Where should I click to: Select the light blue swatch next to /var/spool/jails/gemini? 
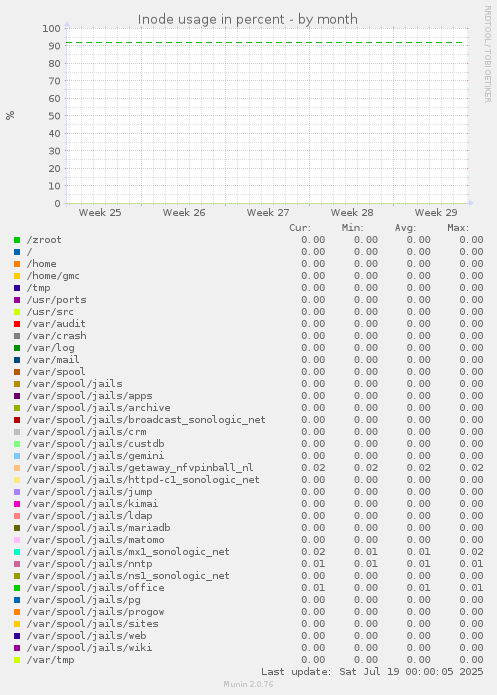17,455
